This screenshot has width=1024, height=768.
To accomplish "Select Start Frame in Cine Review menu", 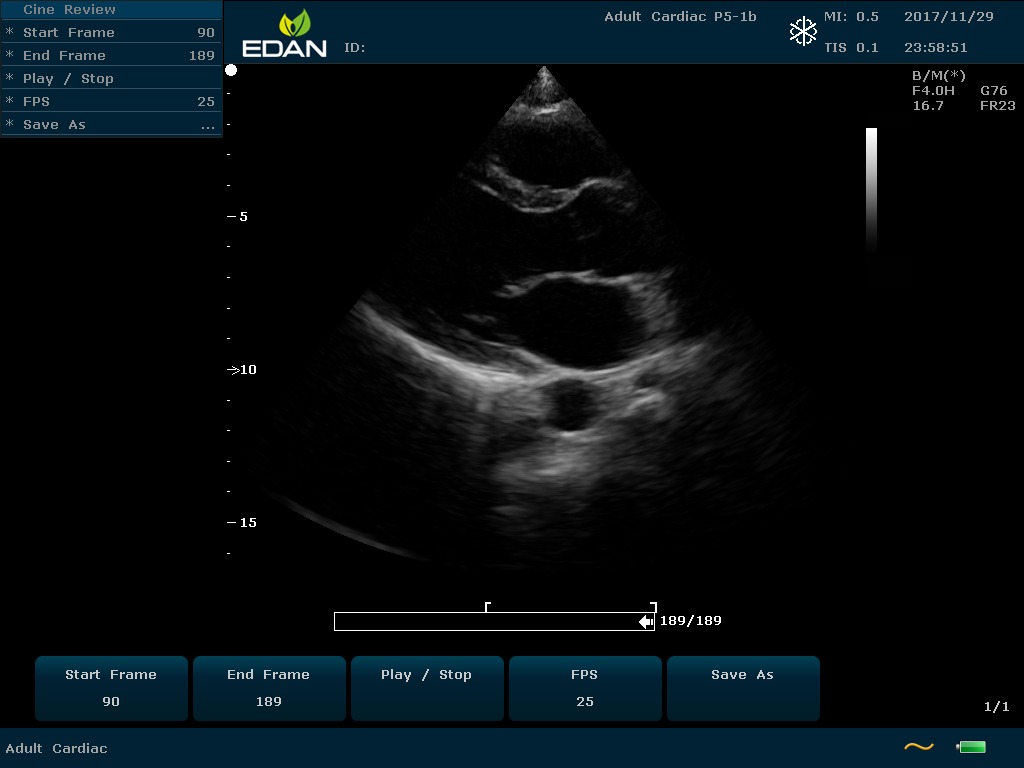I will 110,33.
